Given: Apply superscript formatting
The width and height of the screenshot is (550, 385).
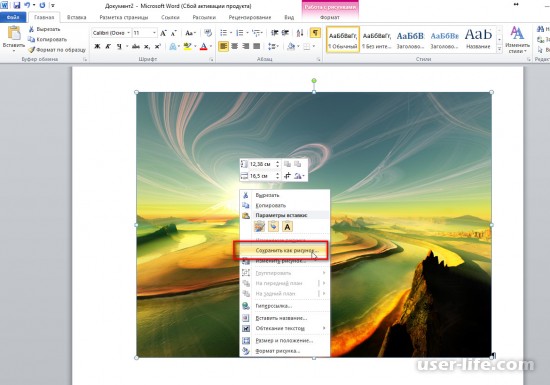Looking at the screenshot, I should tap(158, 46).
